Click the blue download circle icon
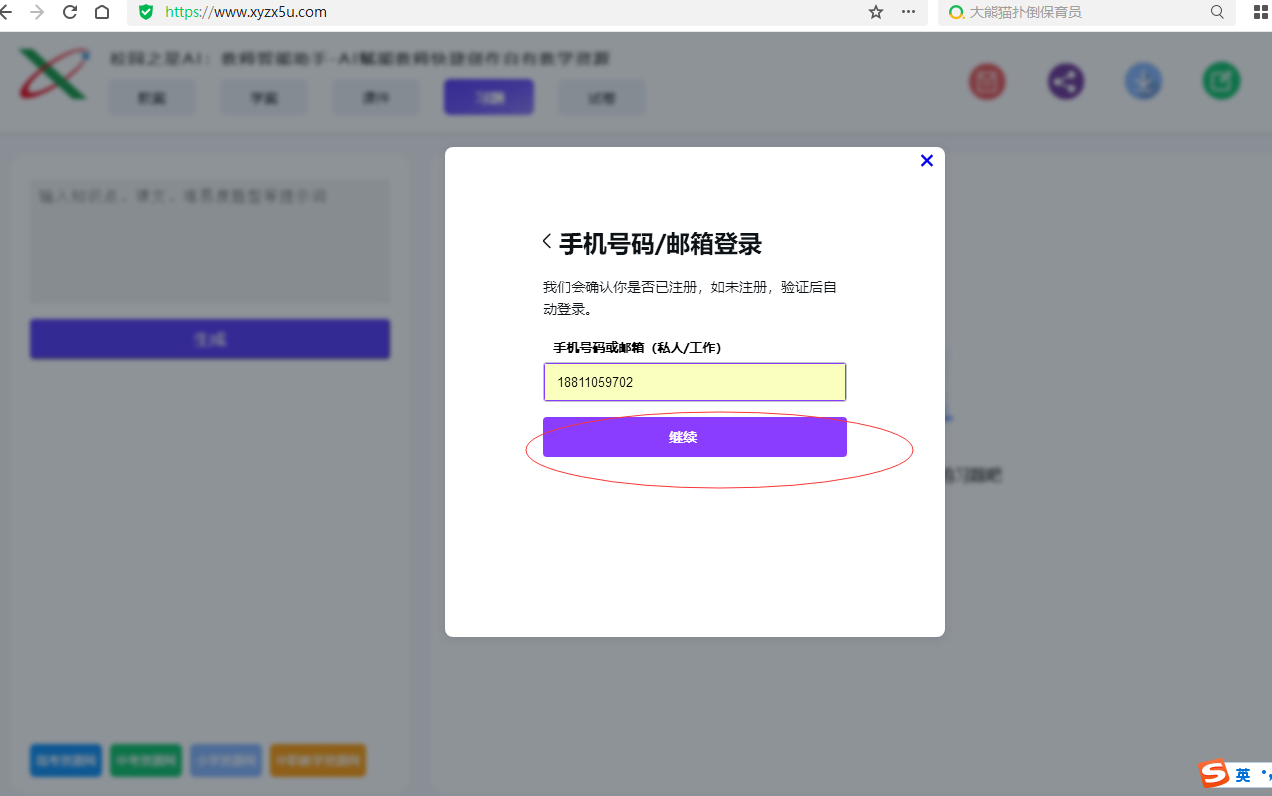 point(1143,81)
